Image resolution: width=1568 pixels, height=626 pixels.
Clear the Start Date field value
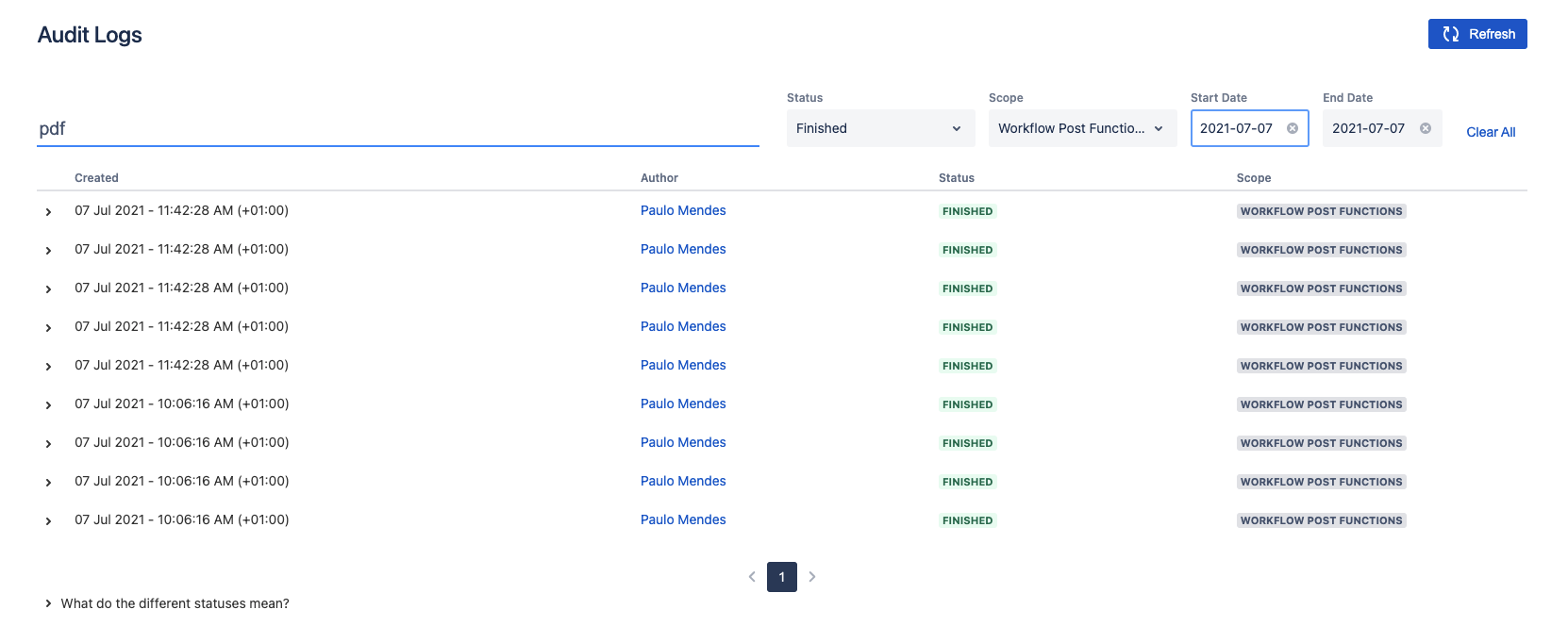1293,128
